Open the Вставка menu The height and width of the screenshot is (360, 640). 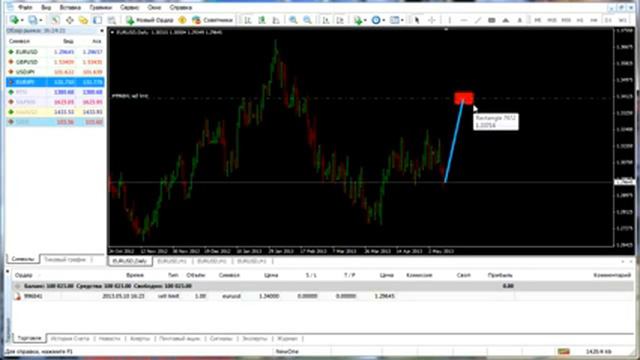click(70, 7)
